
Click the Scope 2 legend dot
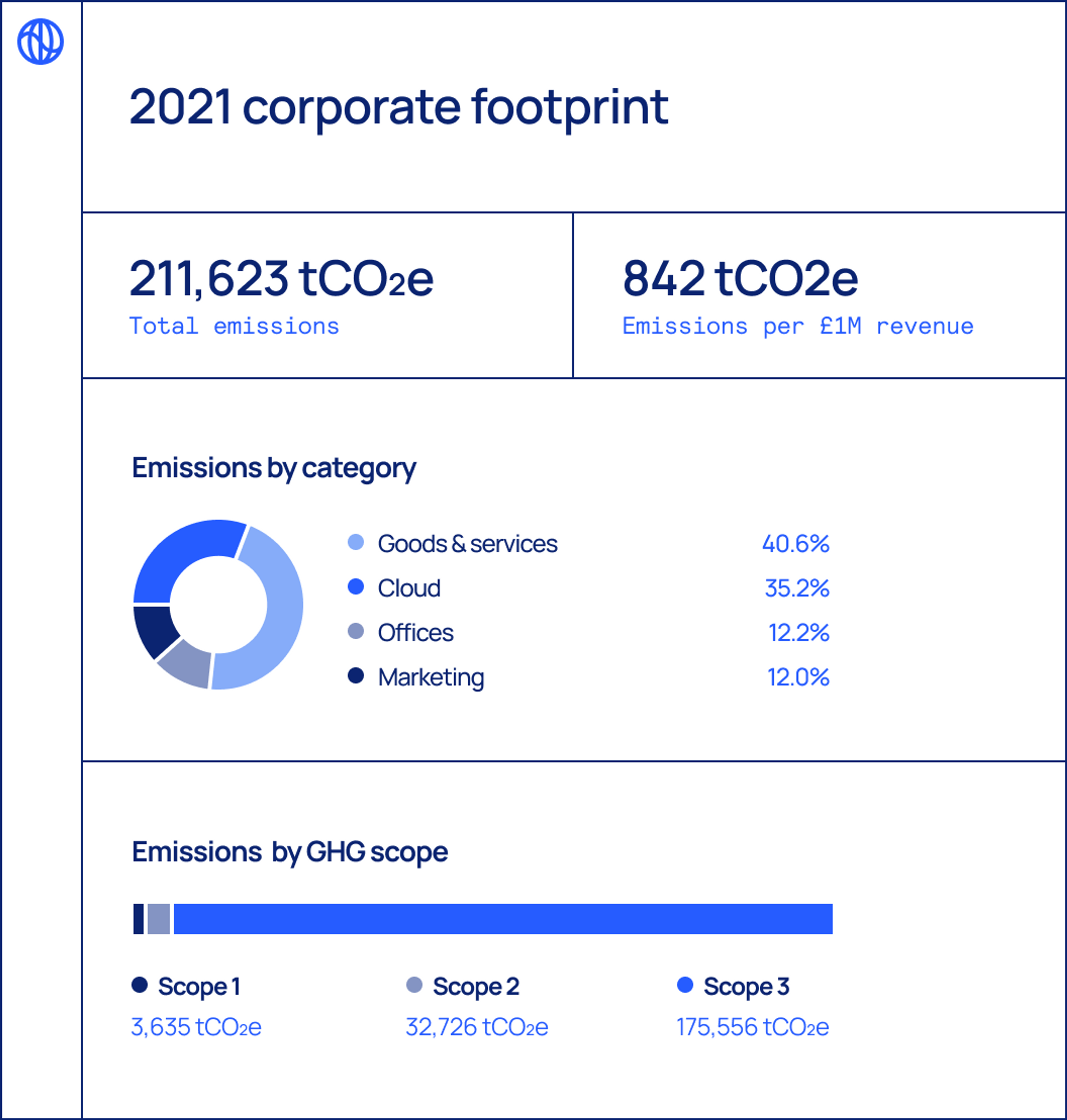click(x=414, y=985)
